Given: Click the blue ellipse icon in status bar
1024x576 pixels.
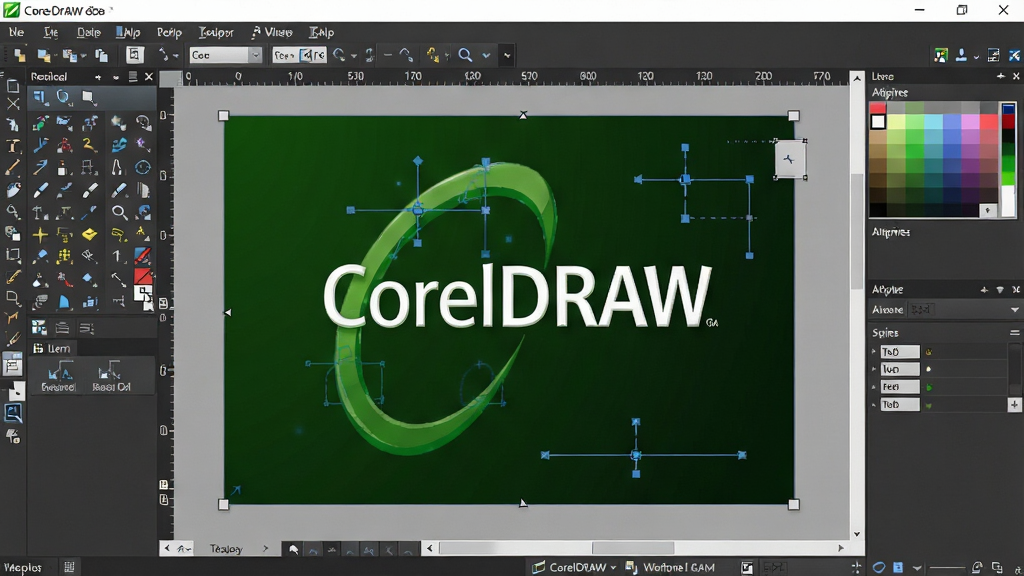Looking at the screenshot, I should click(x=879, y=567).
